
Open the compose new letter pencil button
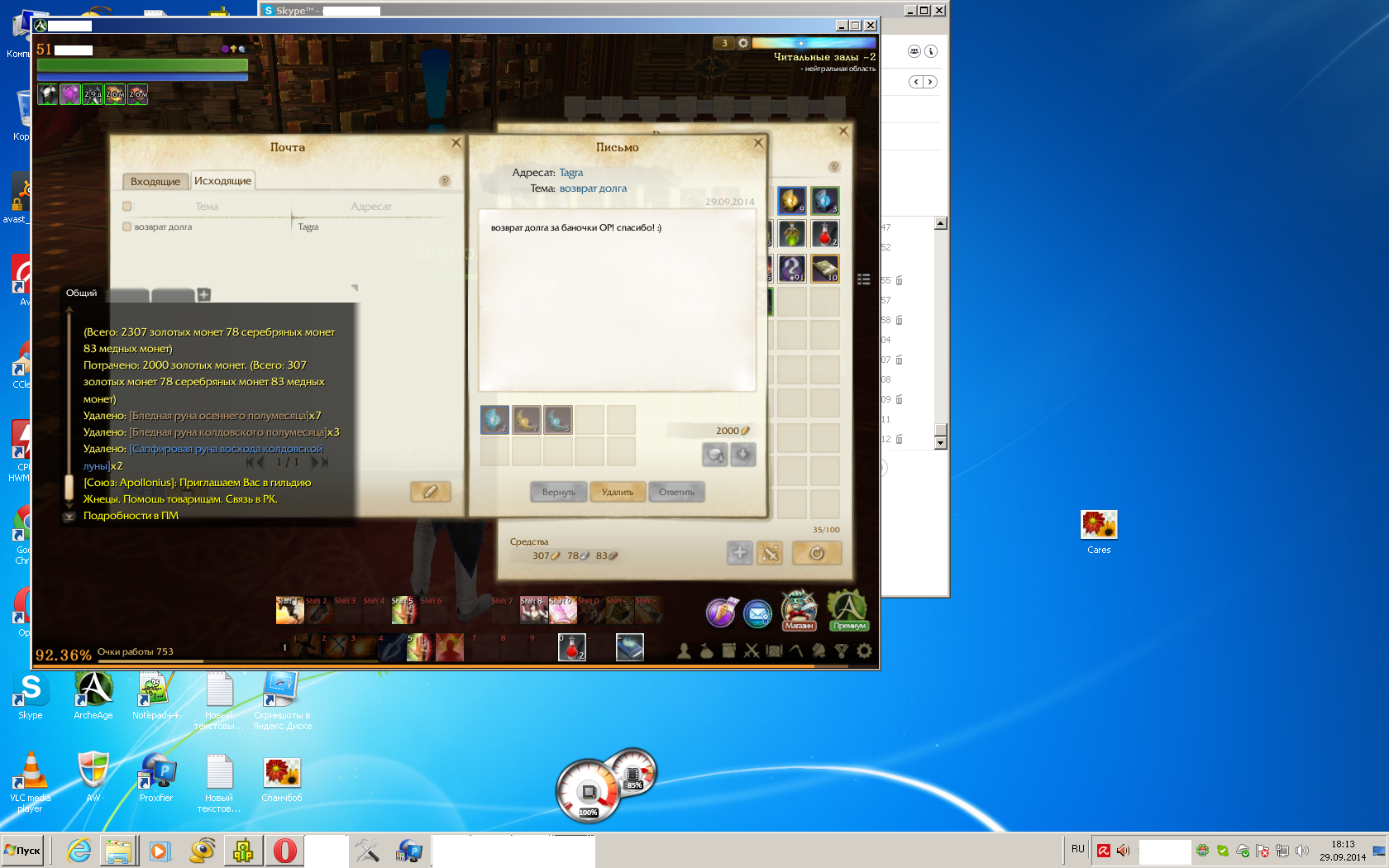(430, 492)
